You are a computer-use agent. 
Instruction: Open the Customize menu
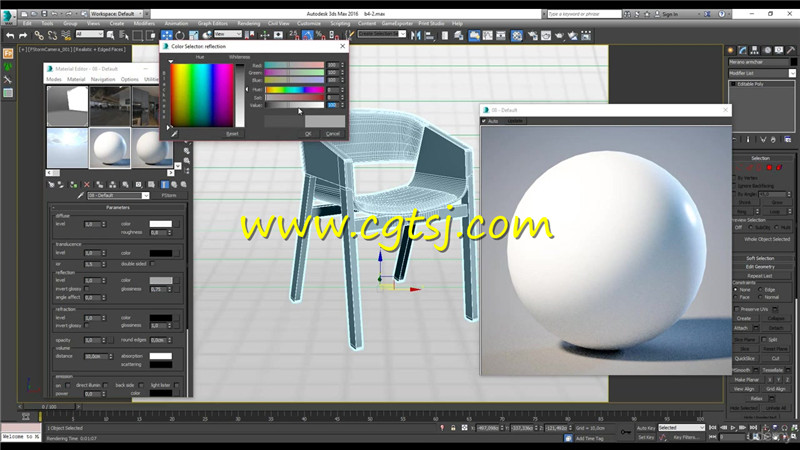point(309,23)
